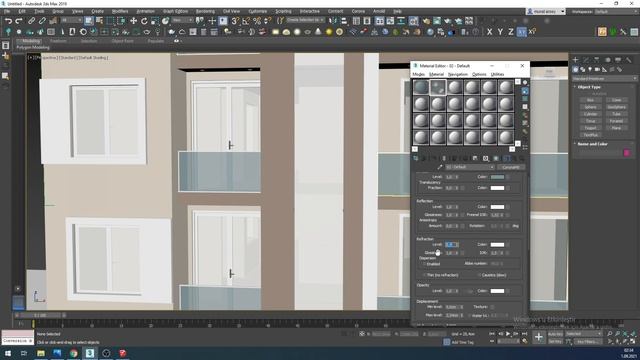Click the Play Animation button
The height and width of the screenshot is (360, 640).
click(508, 334)
